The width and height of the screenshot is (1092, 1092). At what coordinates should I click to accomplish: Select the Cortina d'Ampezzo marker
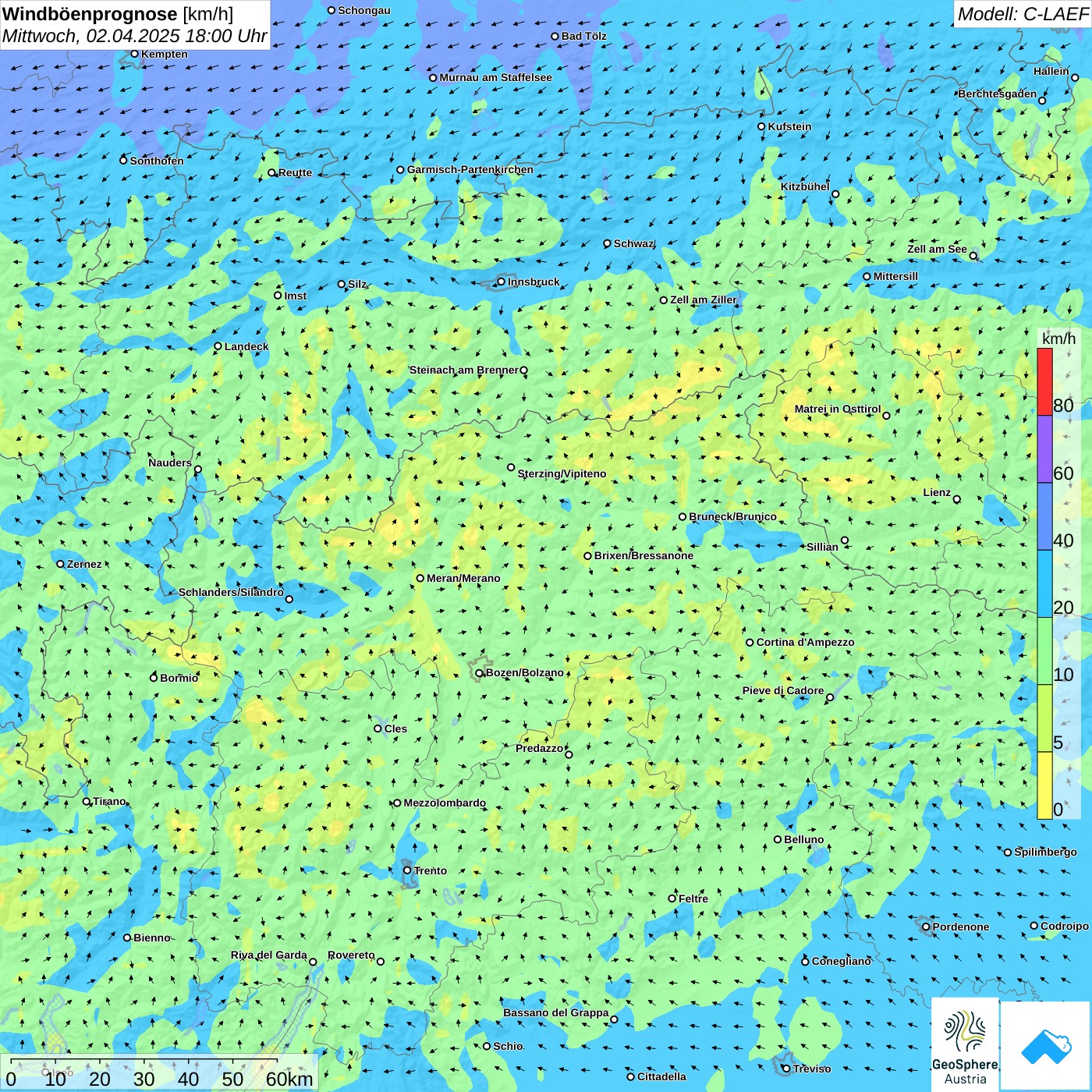(x=750, y=643)
